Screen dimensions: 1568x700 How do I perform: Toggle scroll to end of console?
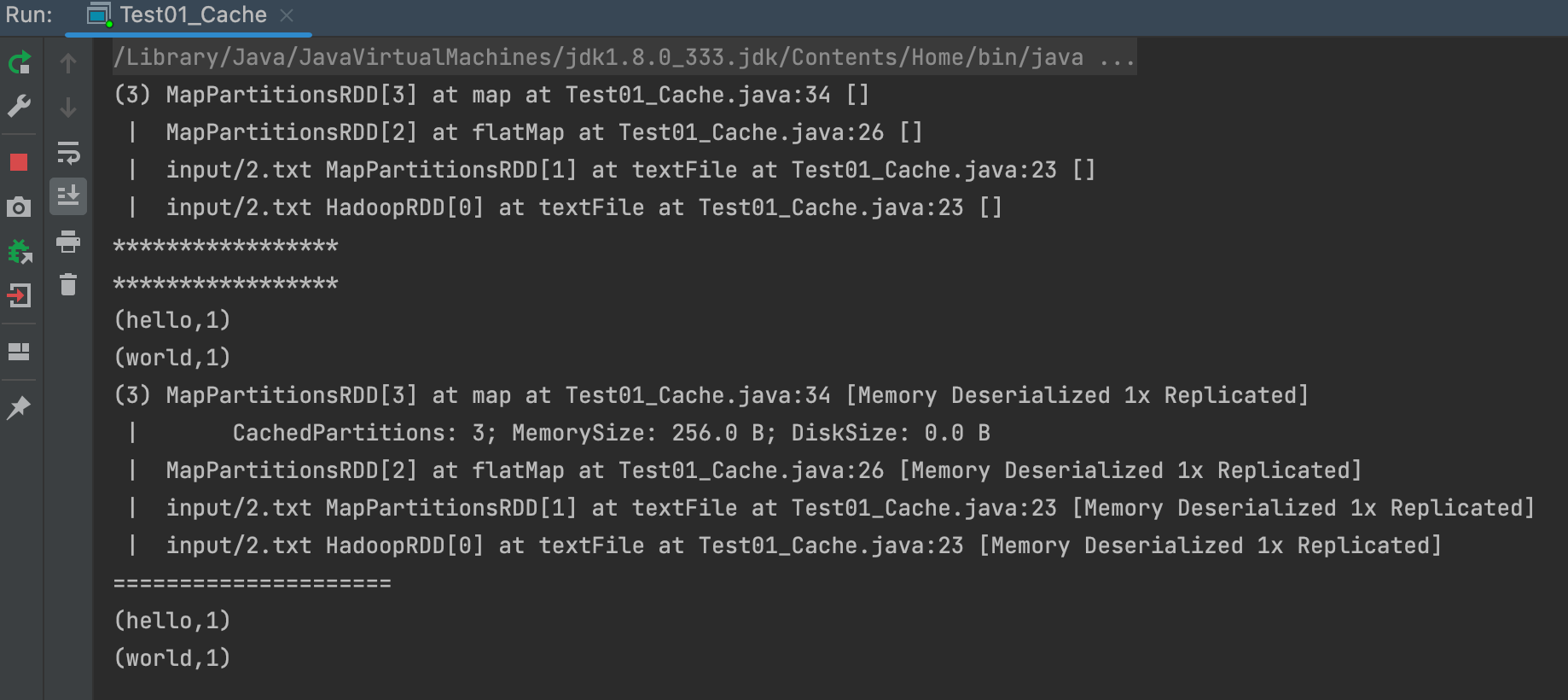coord(68,196)
